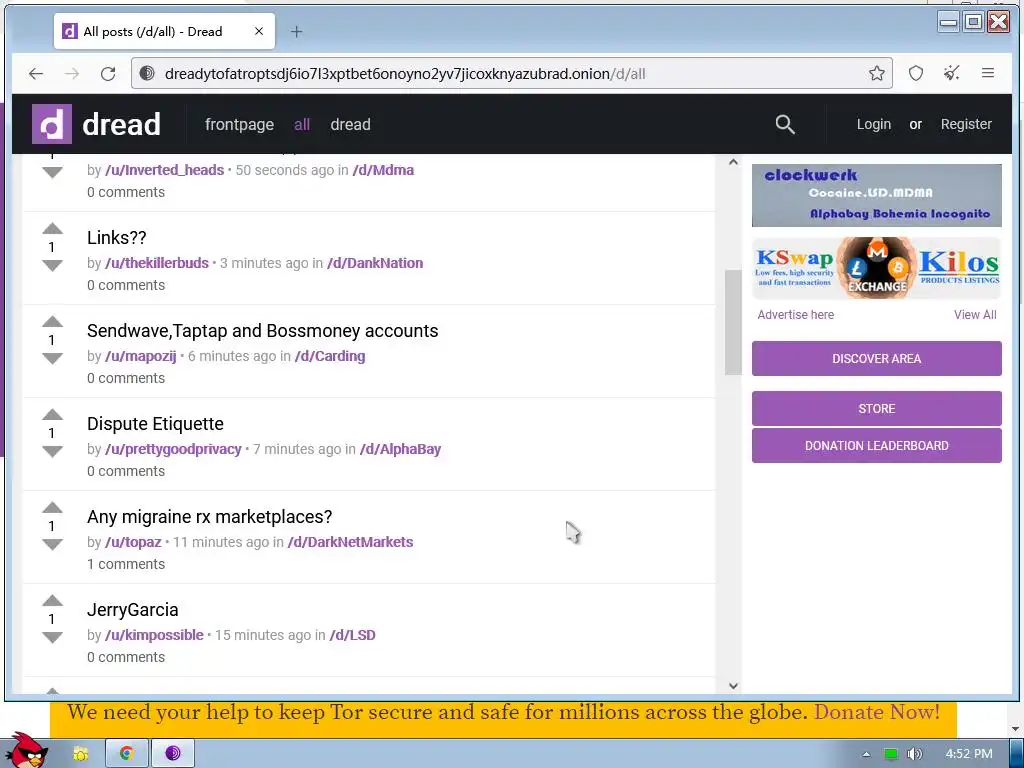Open a new tab with the plus icon
The width and height of the screenshot is (1024, 768).
click(296, 31)
